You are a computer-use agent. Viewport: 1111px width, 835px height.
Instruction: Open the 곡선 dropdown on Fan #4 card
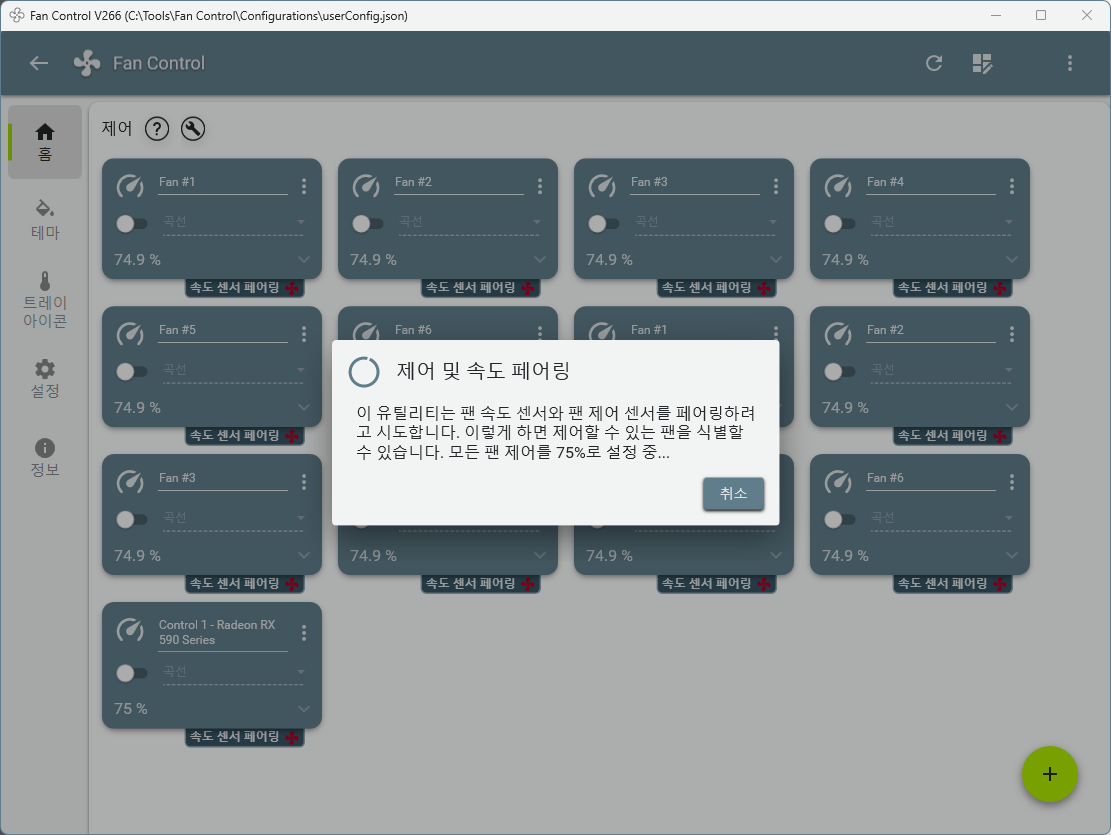940,223
